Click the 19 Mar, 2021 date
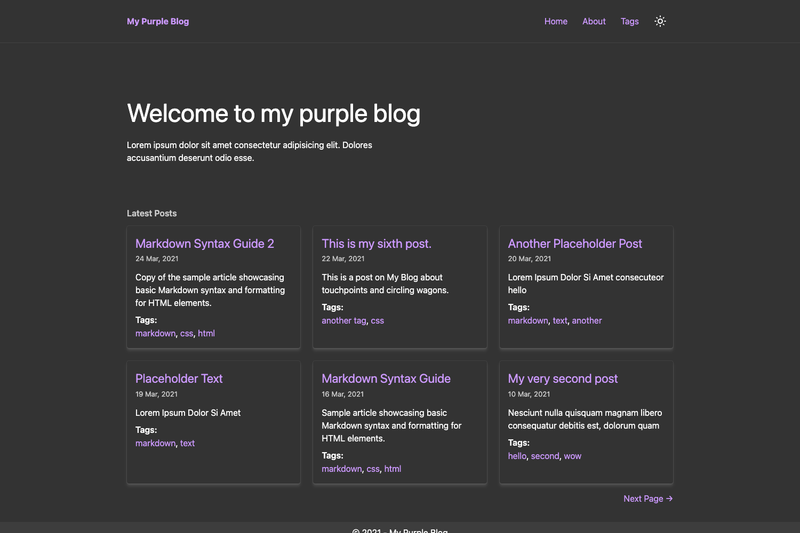The height and width of the screenshot is (533, 800). (x=156, y=394)
